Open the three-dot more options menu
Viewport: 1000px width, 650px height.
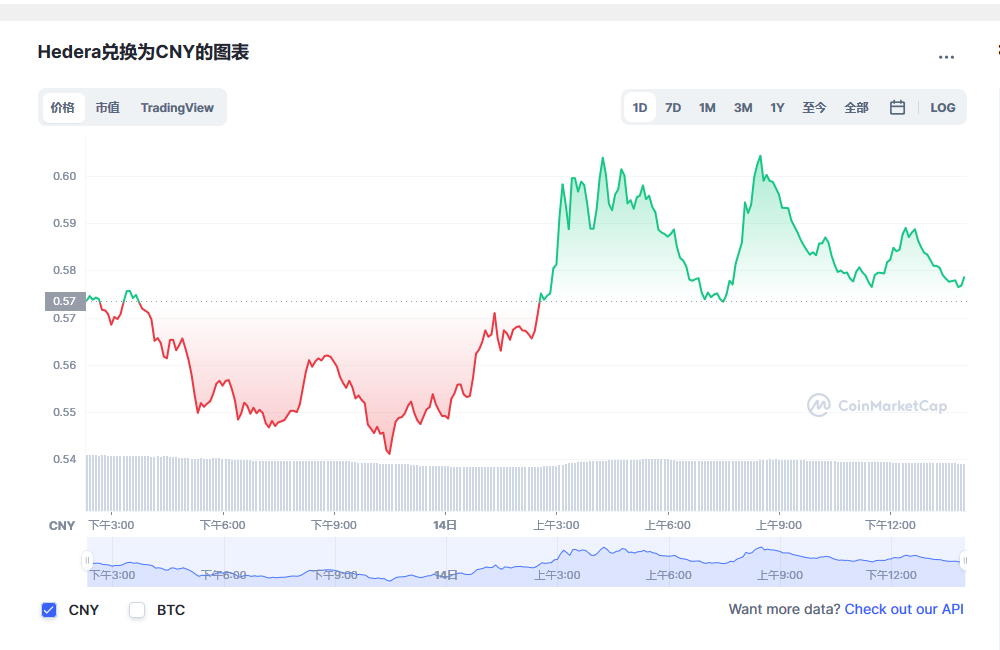tap(946, 57)
